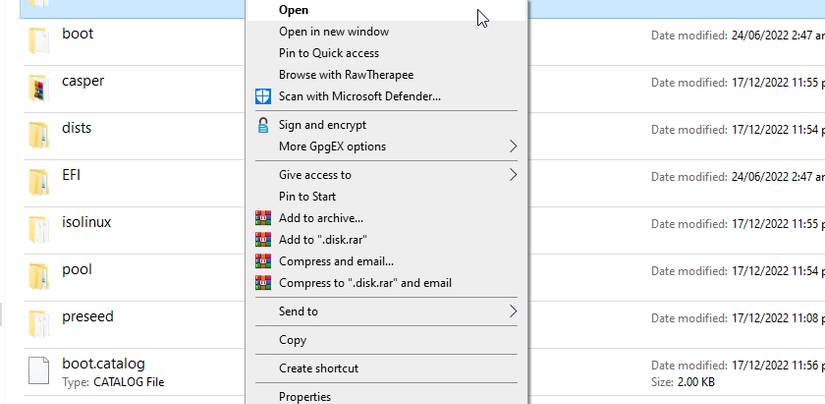Expand the More GpgEX options submenu arrow

[513, 147]
